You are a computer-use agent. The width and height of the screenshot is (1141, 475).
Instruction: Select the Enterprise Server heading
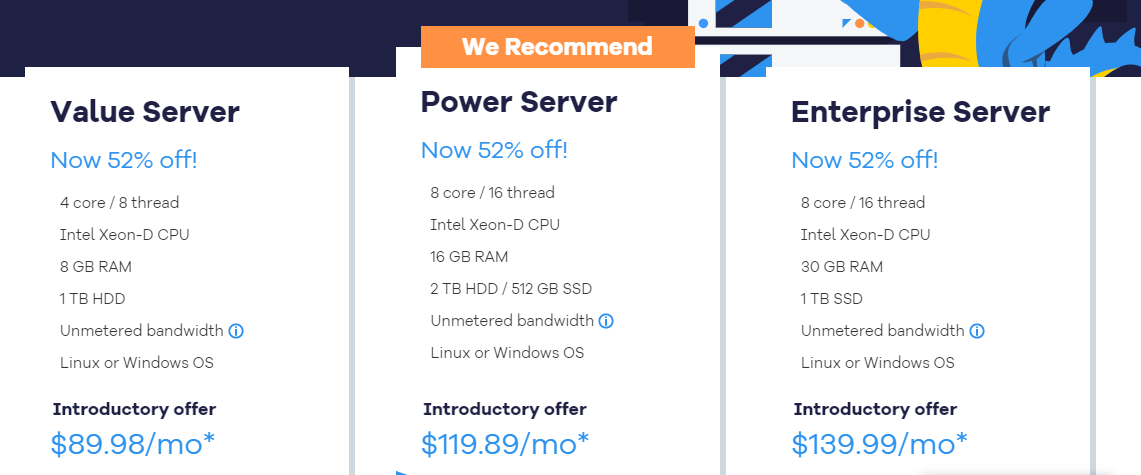coord(921,112)
